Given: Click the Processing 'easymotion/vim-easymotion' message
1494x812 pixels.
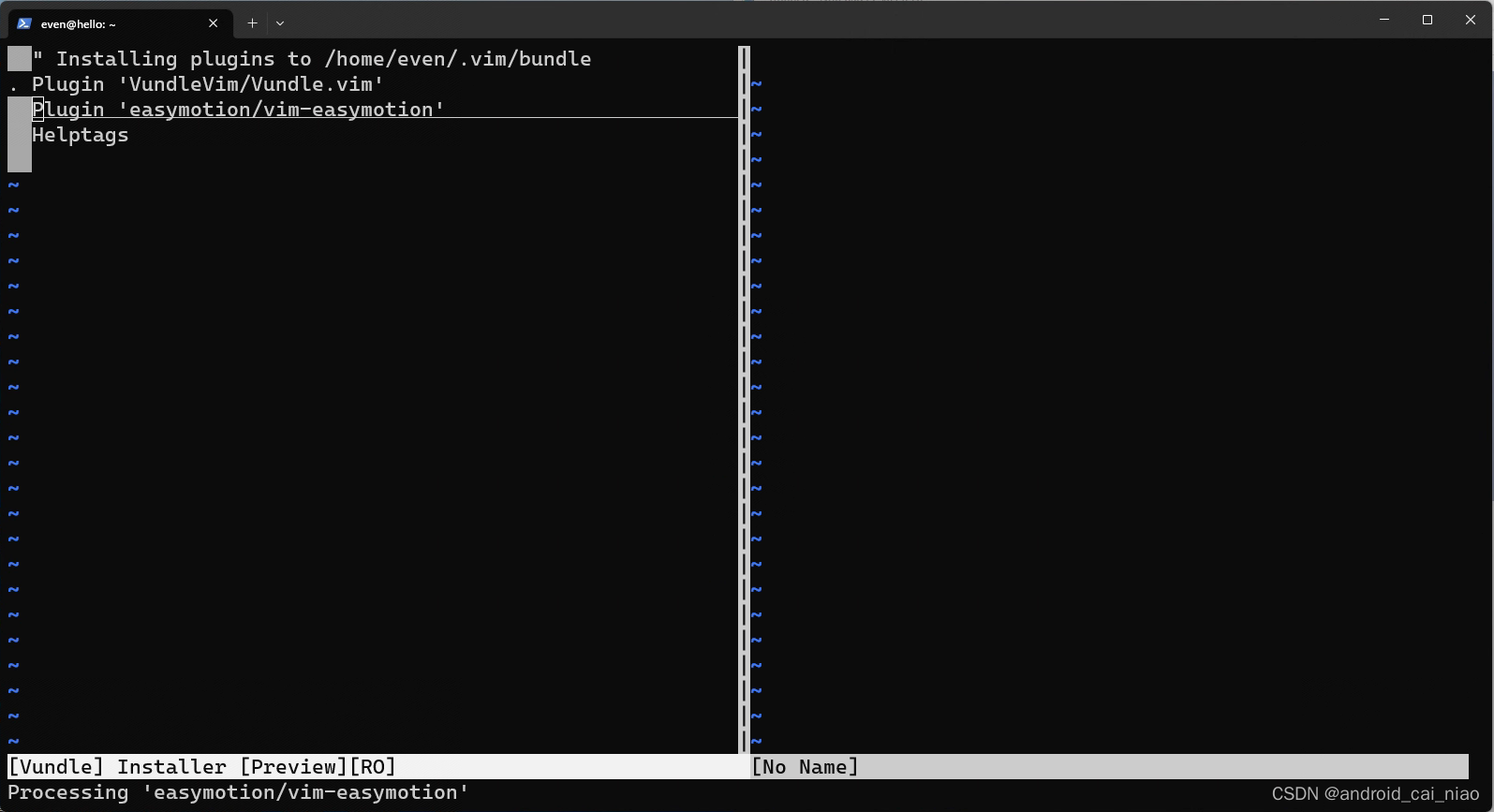Looking at the screenshot, I should tap(239, 792).
